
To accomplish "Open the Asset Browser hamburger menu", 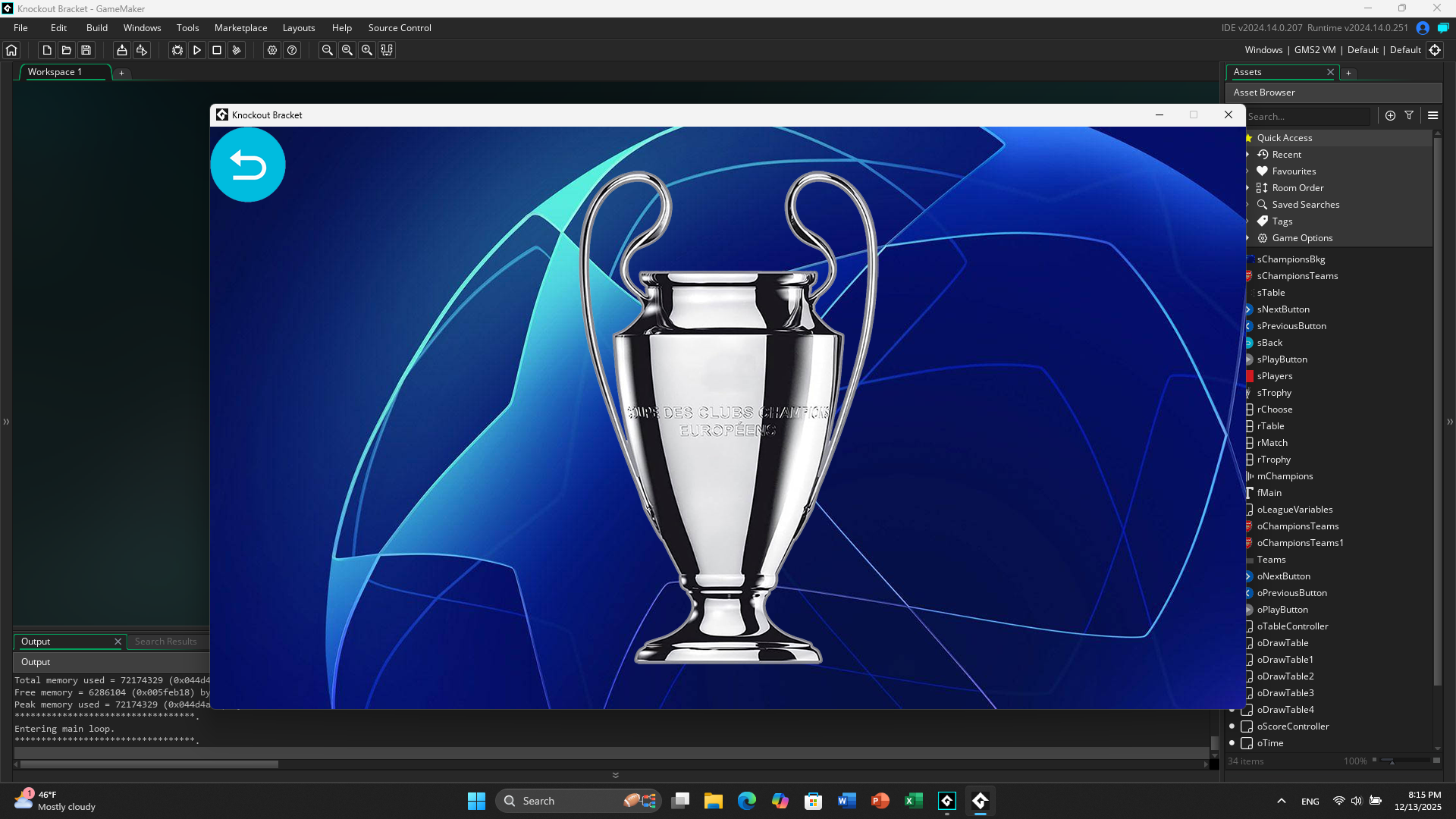I will click(1432, 115).
